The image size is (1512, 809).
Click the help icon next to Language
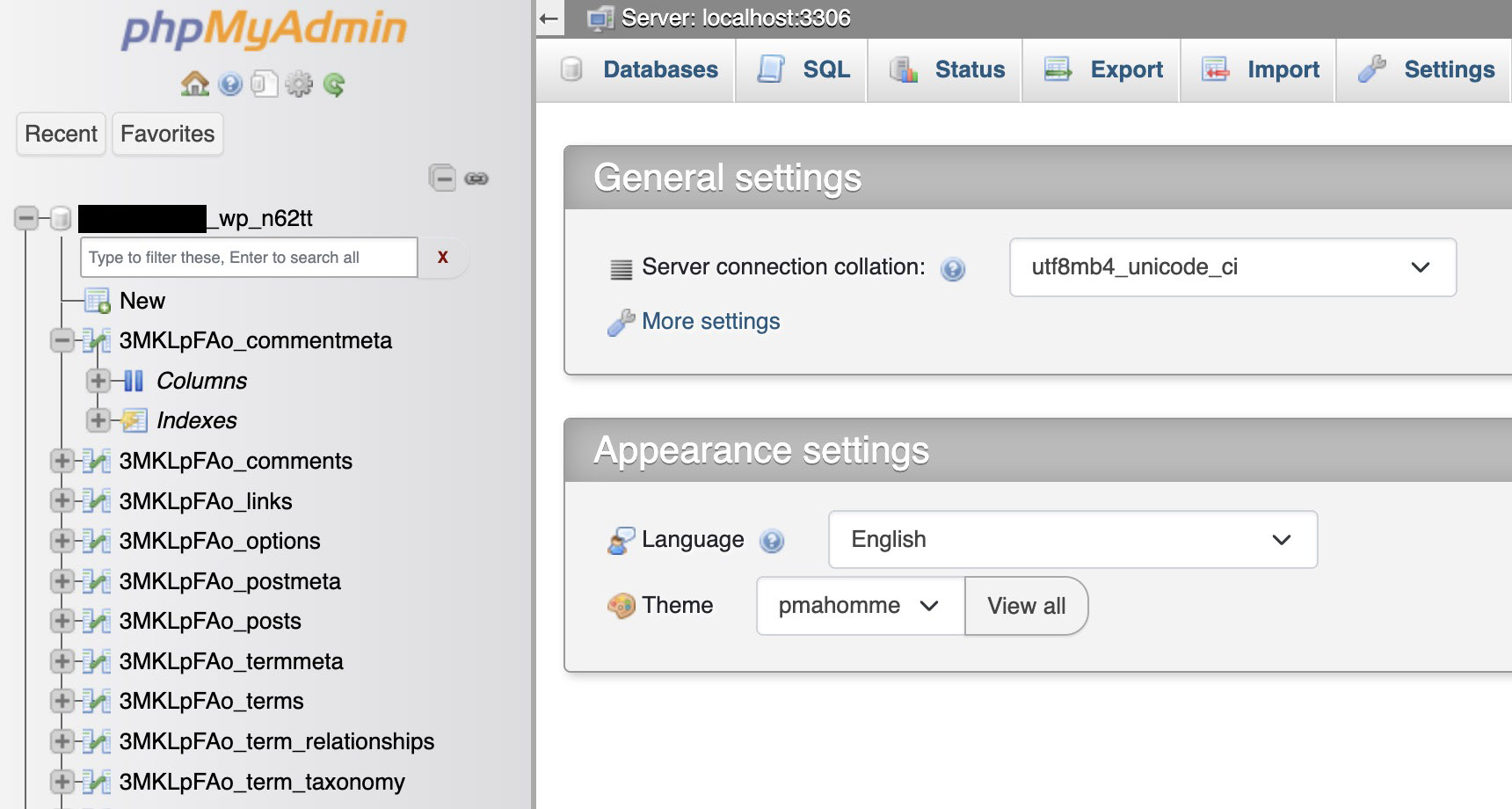(772, 541)
